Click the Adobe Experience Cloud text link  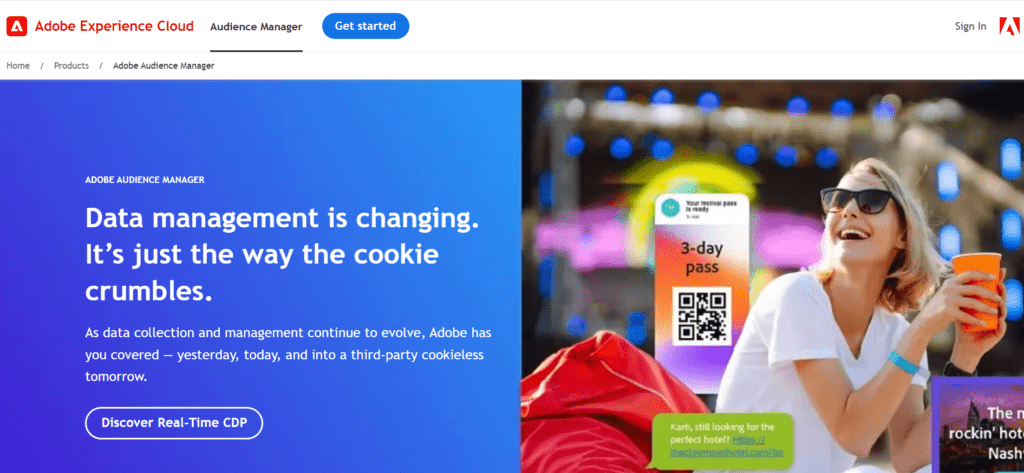tap(114, 26)
